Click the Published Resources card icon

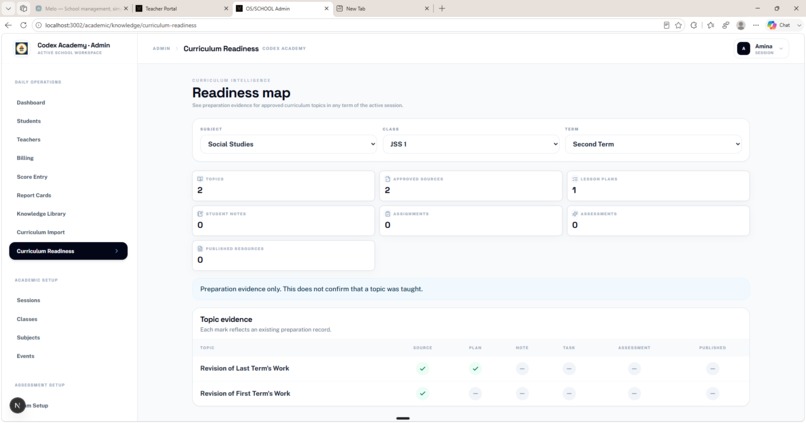[x=200, y=249]
